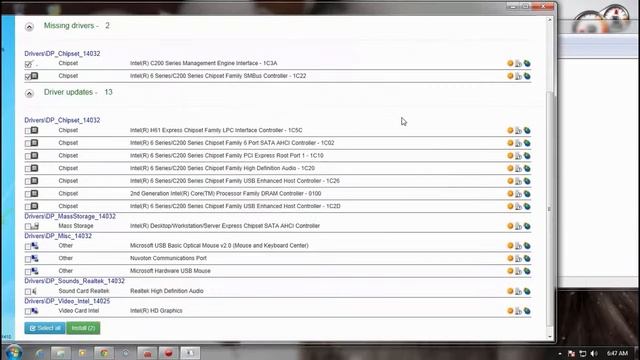Open document icon for 6 Port SATA AHCI row
The width and height of the screenshot is (640, 360).
click(x=518, y=143)
